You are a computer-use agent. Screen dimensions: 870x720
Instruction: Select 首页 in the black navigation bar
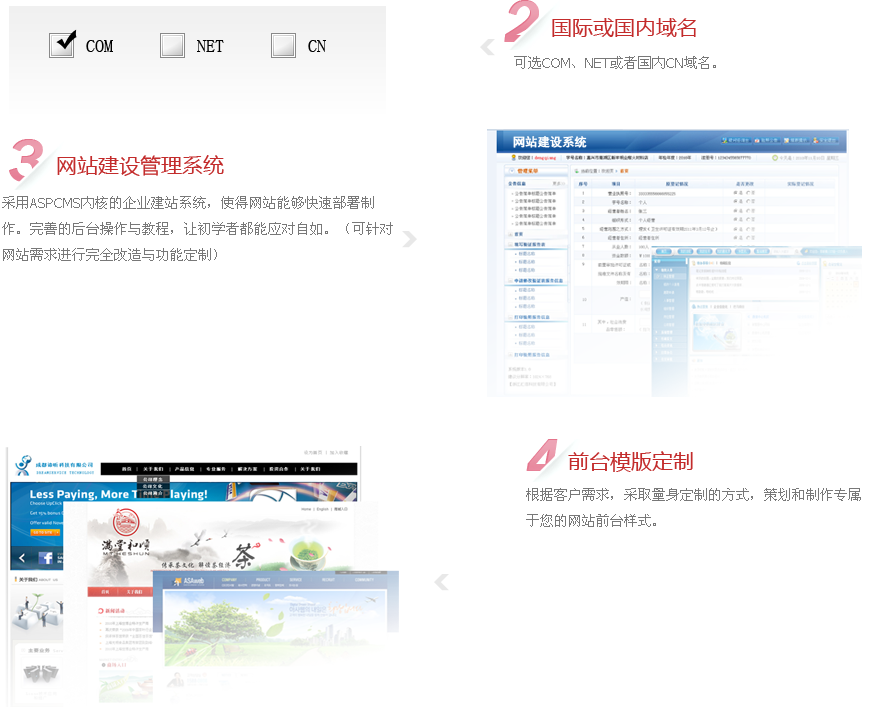point(127,469)
